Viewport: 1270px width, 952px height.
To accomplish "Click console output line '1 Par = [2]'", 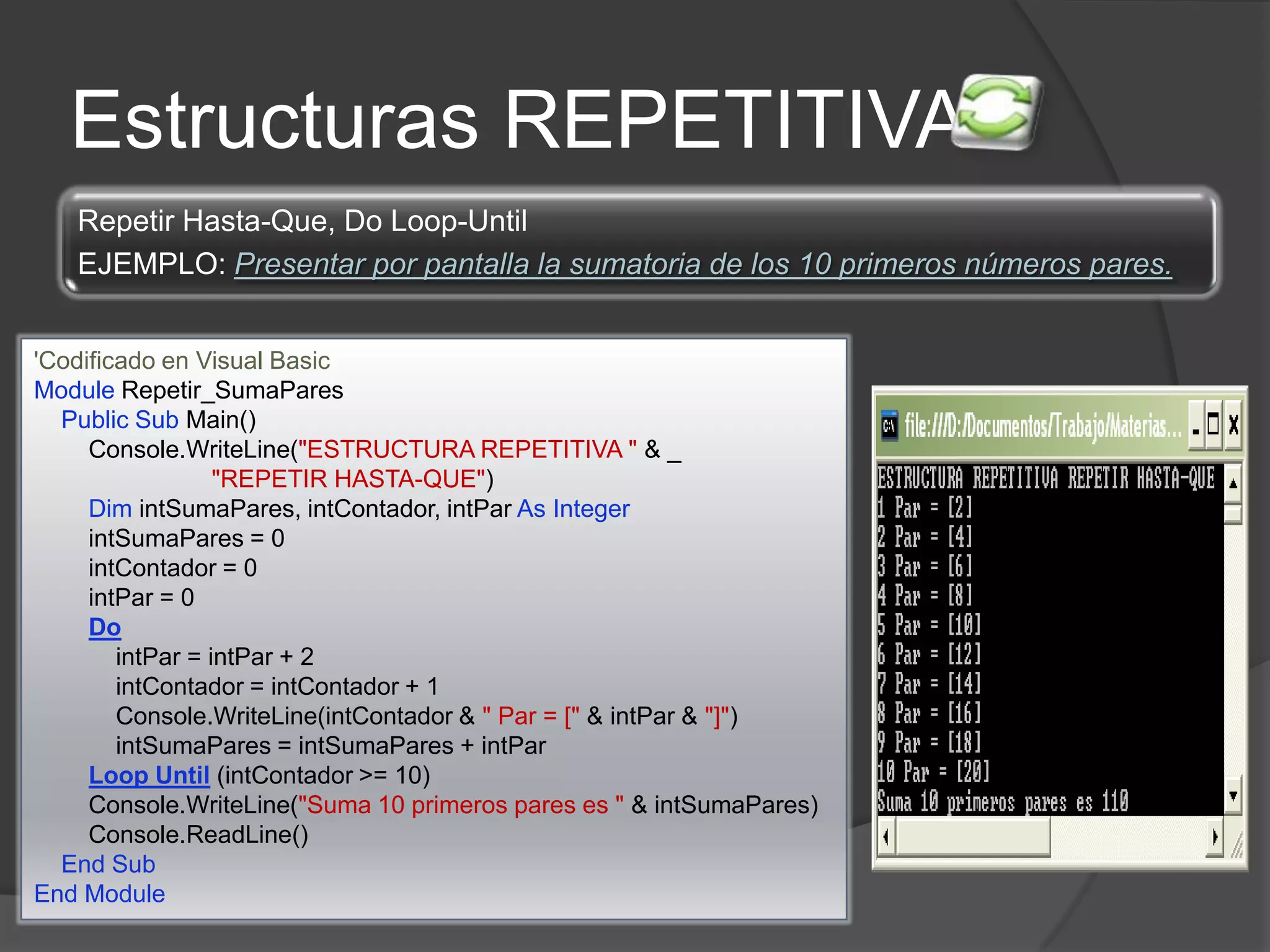I will point(925,508).
